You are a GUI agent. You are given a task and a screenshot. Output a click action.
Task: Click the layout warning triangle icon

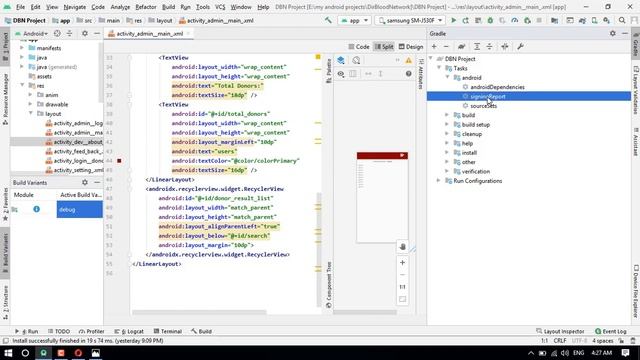click(408, 60)
